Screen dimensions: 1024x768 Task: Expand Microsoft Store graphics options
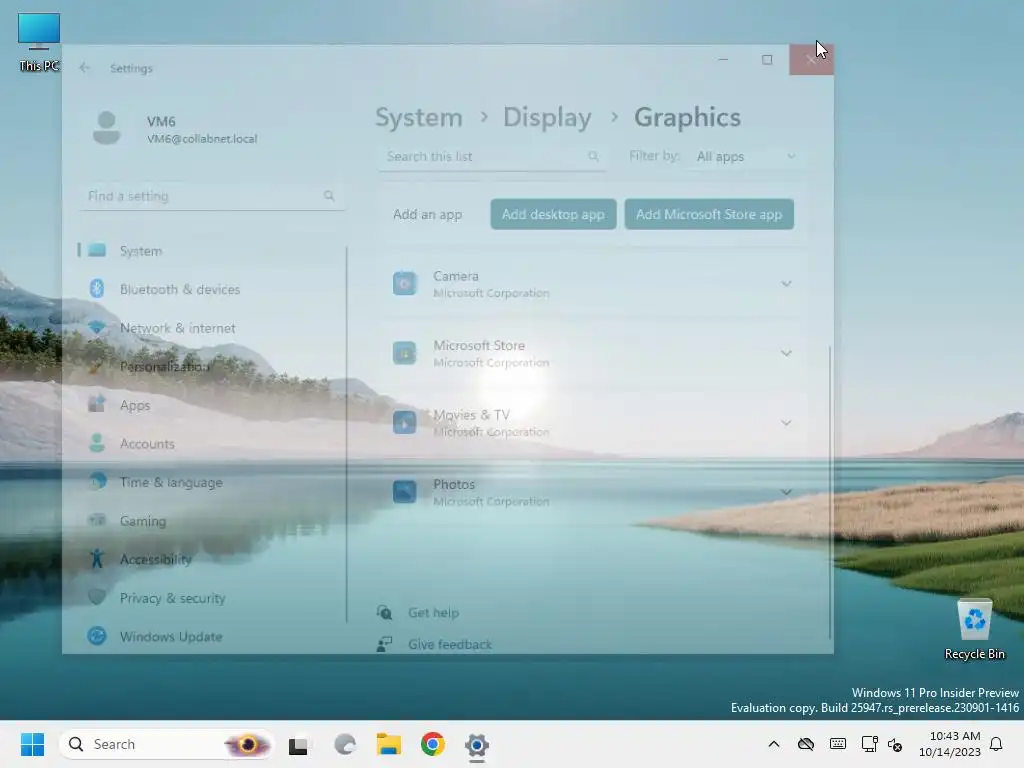pyautogui.click(x=786, y=353)
